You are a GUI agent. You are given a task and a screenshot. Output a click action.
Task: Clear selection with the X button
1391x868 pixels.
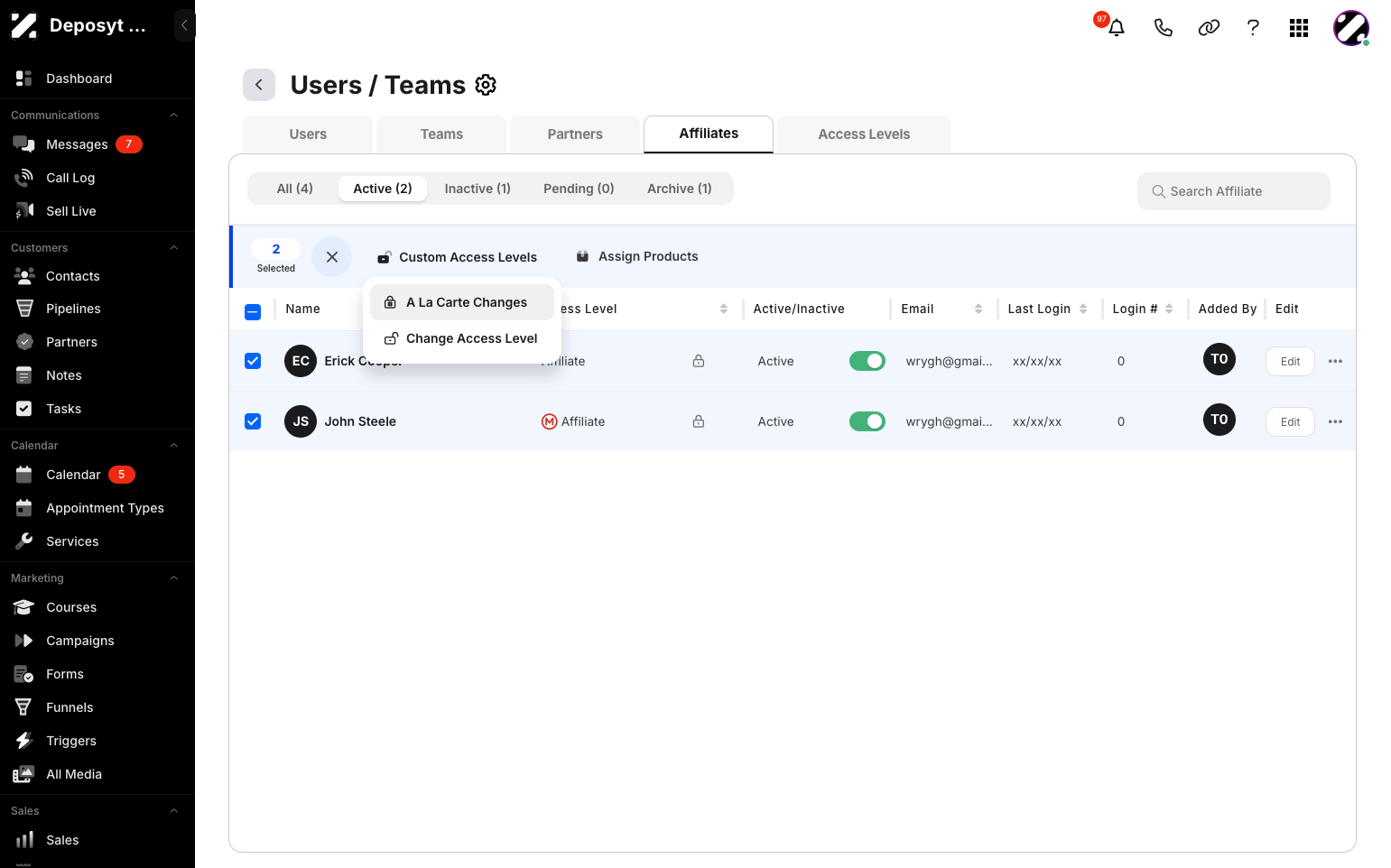[x=332, y=257]
